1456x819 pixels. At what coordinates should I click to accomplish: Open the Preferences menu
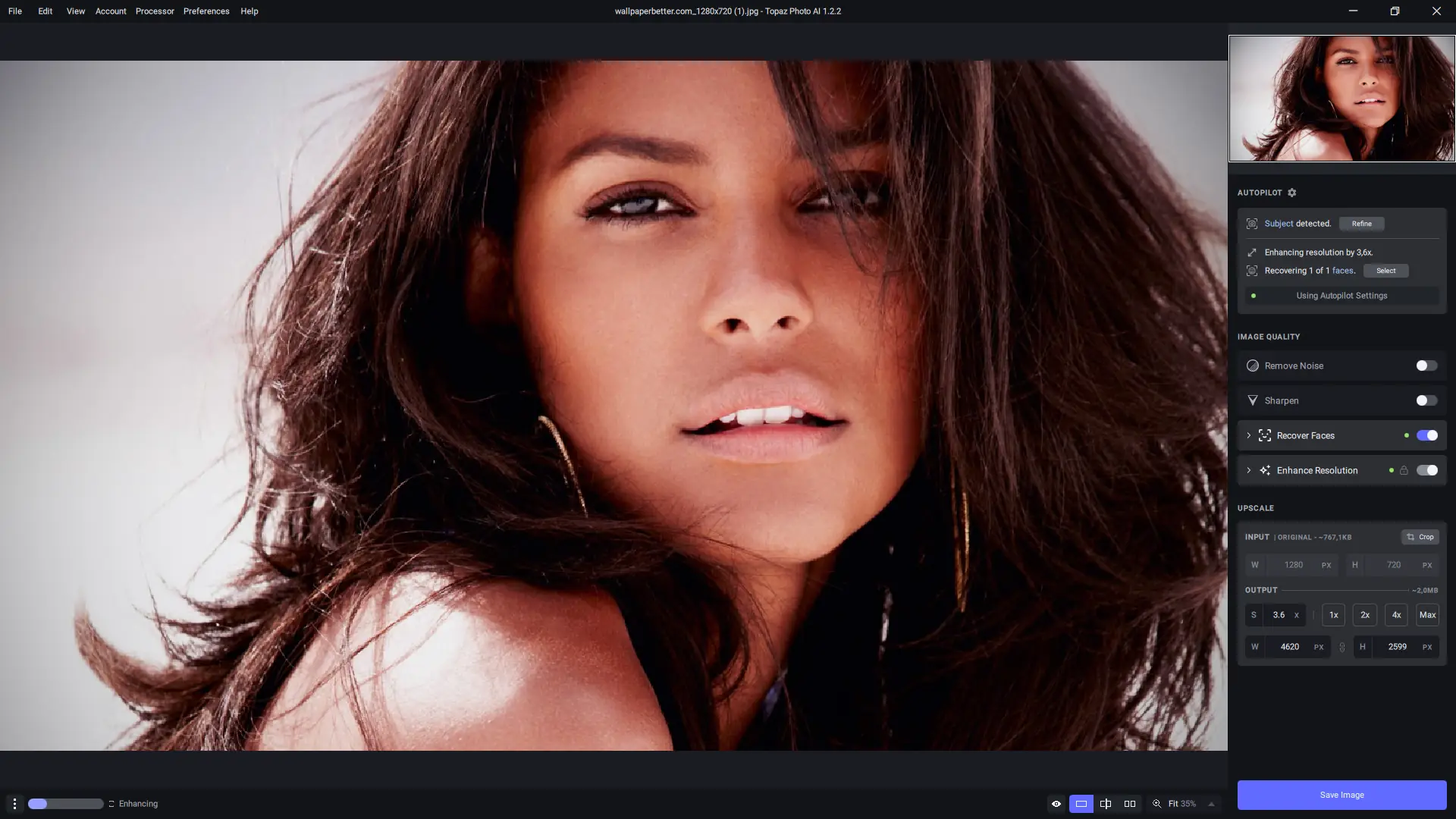coord(206,11)
